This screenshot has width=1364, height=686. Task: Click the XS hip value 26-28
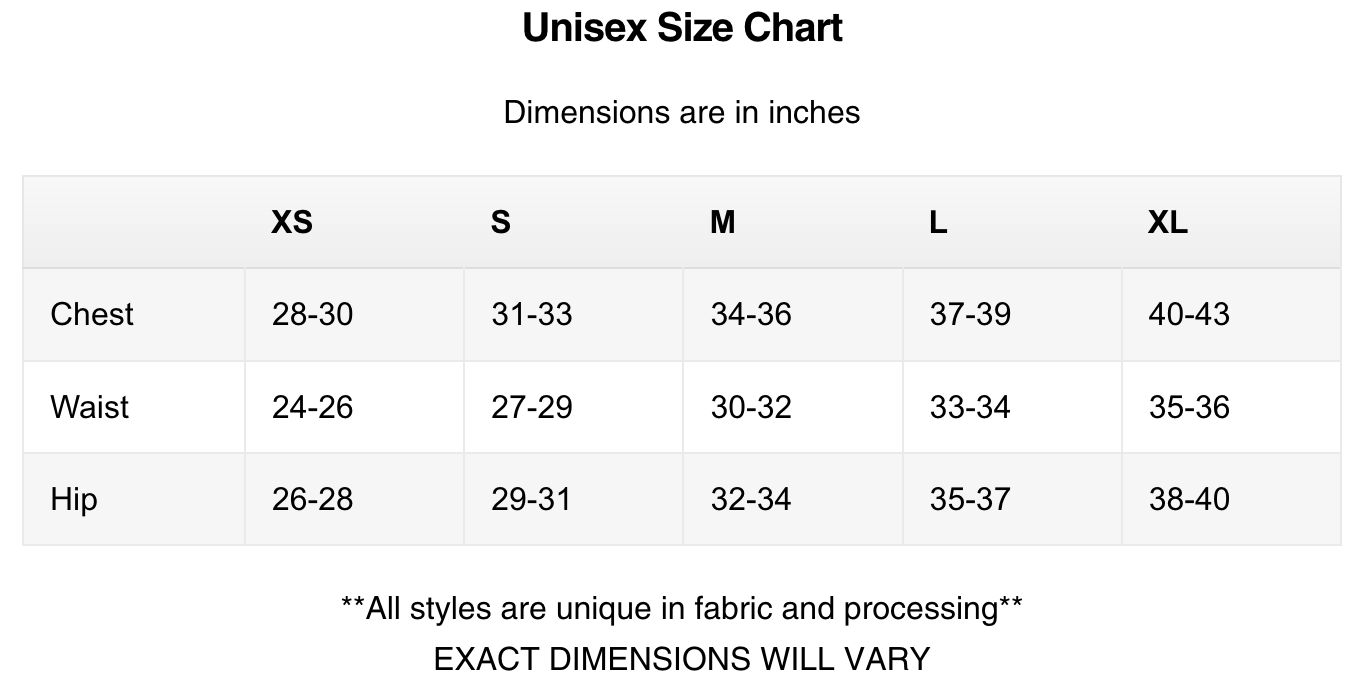313,499
